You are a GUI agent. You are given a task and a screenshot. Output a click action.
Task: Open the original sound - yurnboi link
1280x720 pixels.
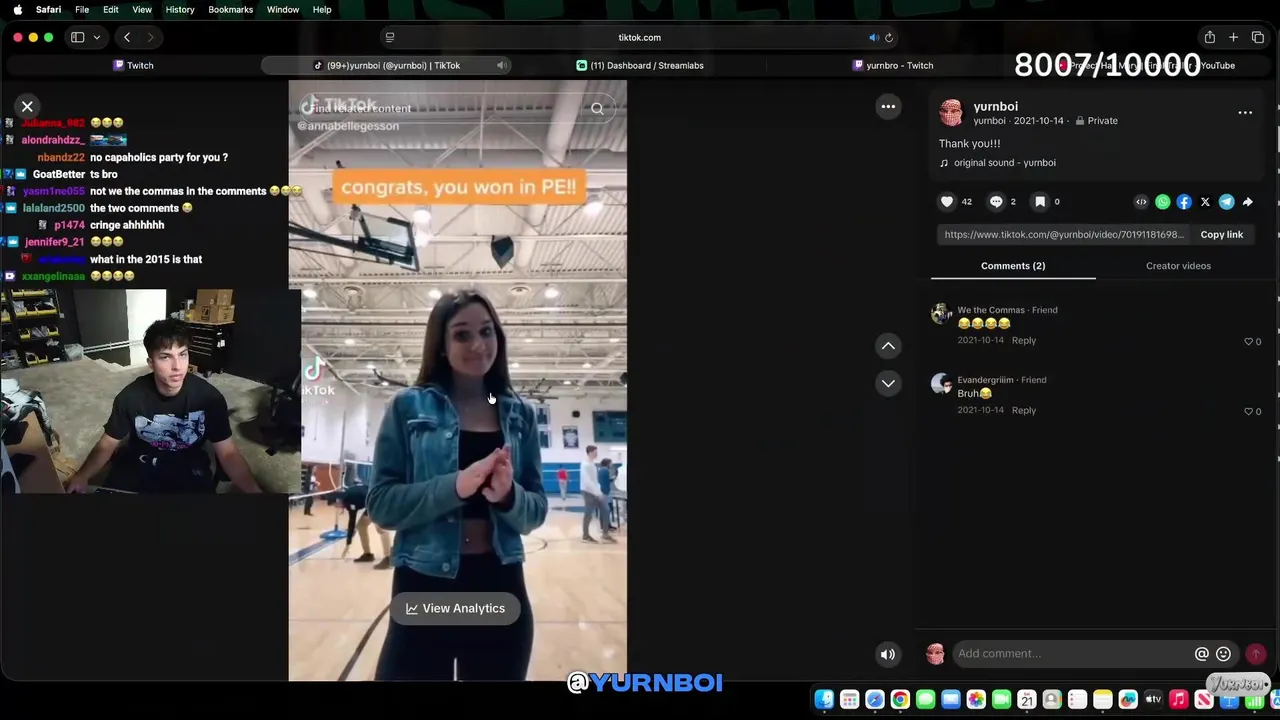coord(1004,163)
